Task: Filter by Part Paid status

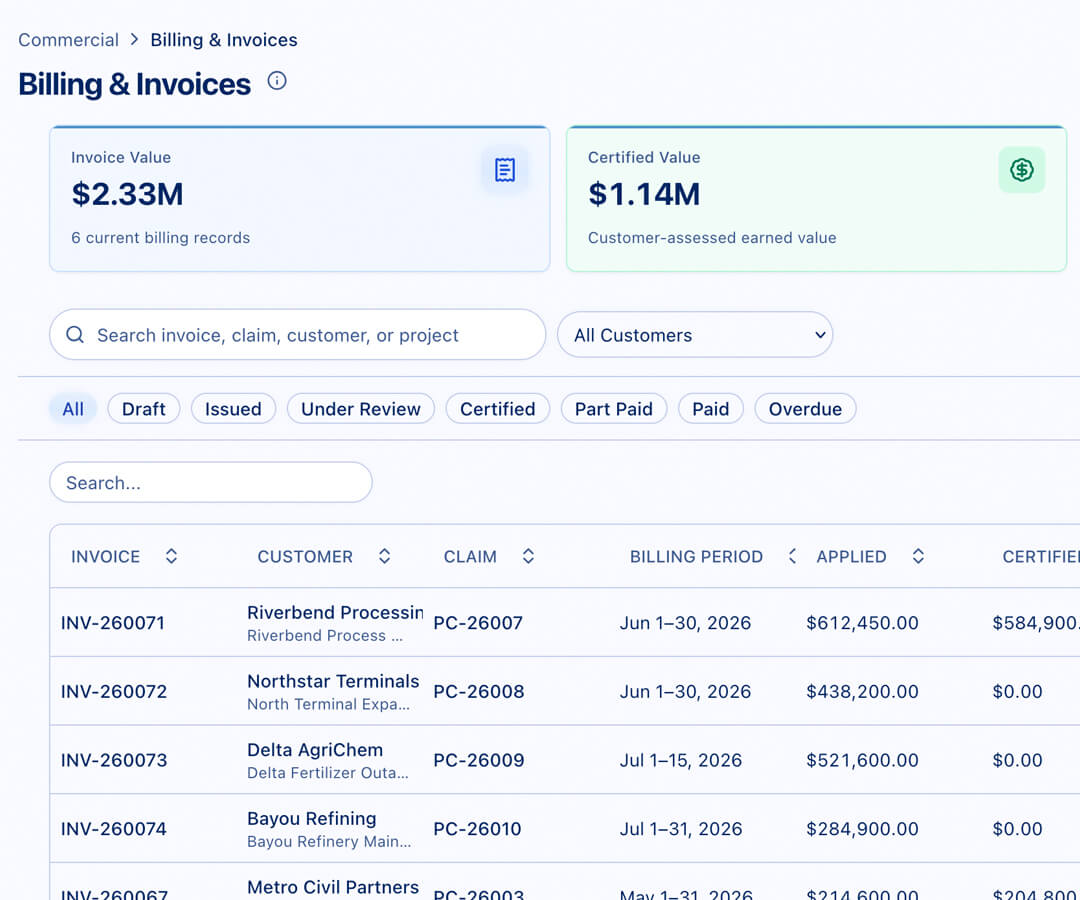Action: 614,409
